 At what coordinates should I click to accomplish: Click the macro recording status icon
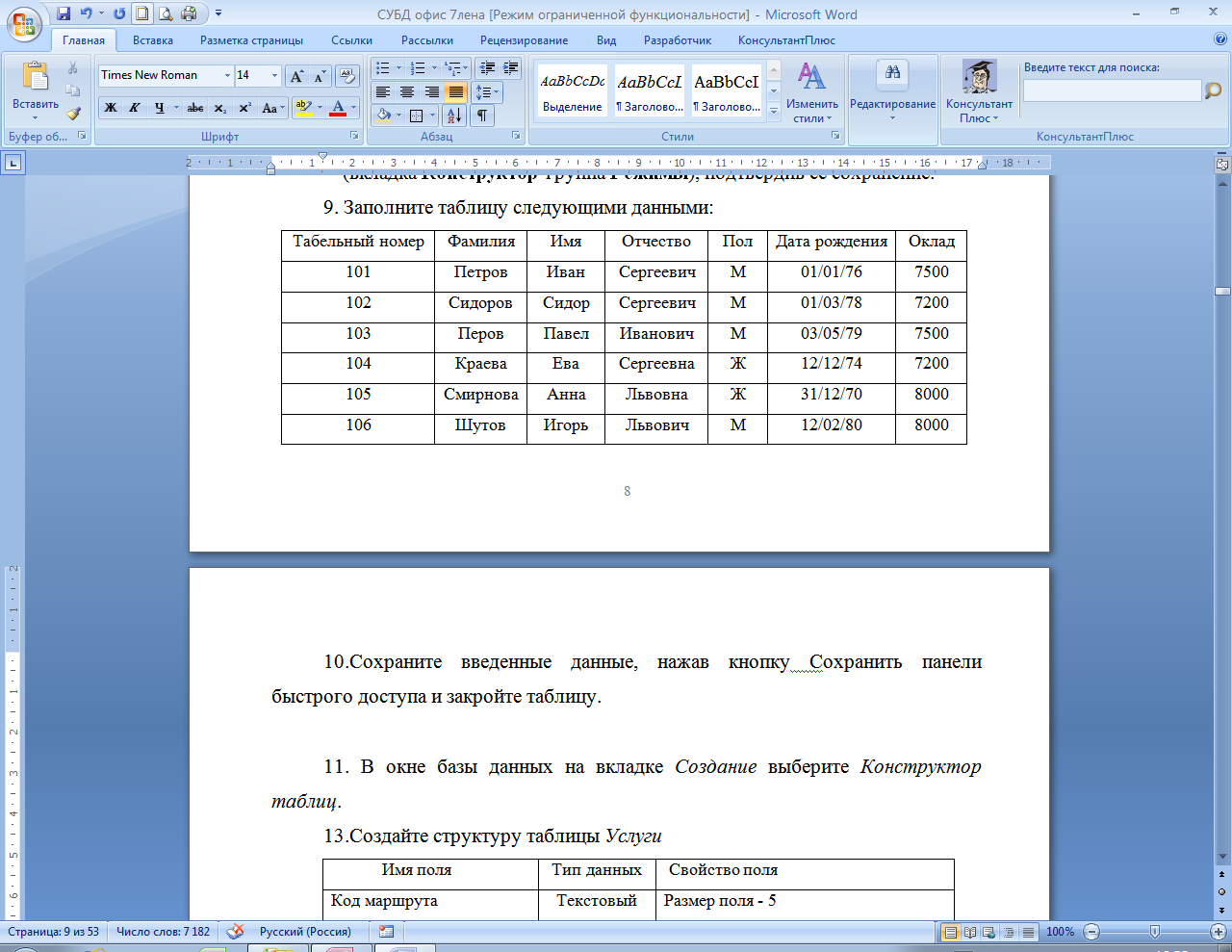[x=387, y=932]
